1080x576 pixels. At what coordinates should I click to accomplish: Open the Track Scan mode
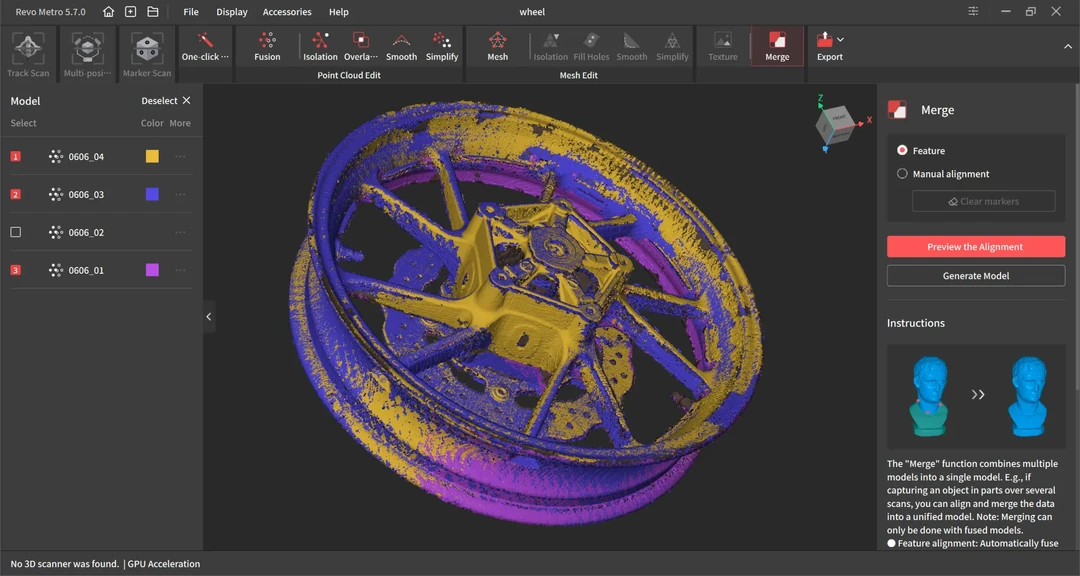[x=28, y=54]
